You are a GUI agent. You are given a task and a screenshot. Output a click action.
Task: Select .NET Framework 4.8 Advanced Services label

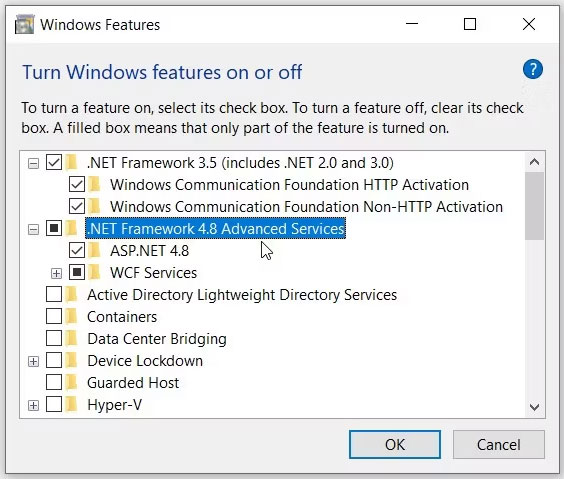[215, 228]
